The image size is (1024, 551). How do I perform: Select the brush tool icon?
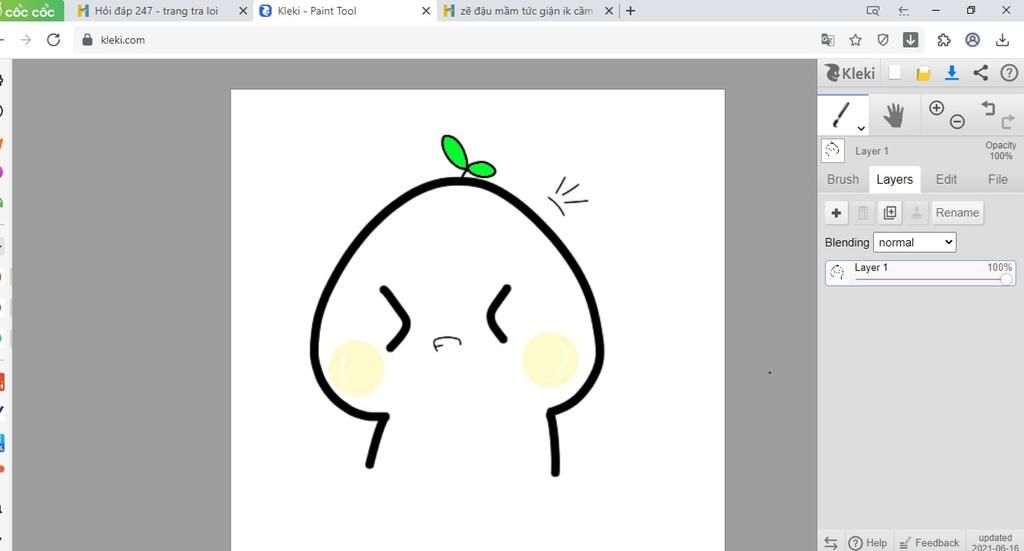pos(841,115)
